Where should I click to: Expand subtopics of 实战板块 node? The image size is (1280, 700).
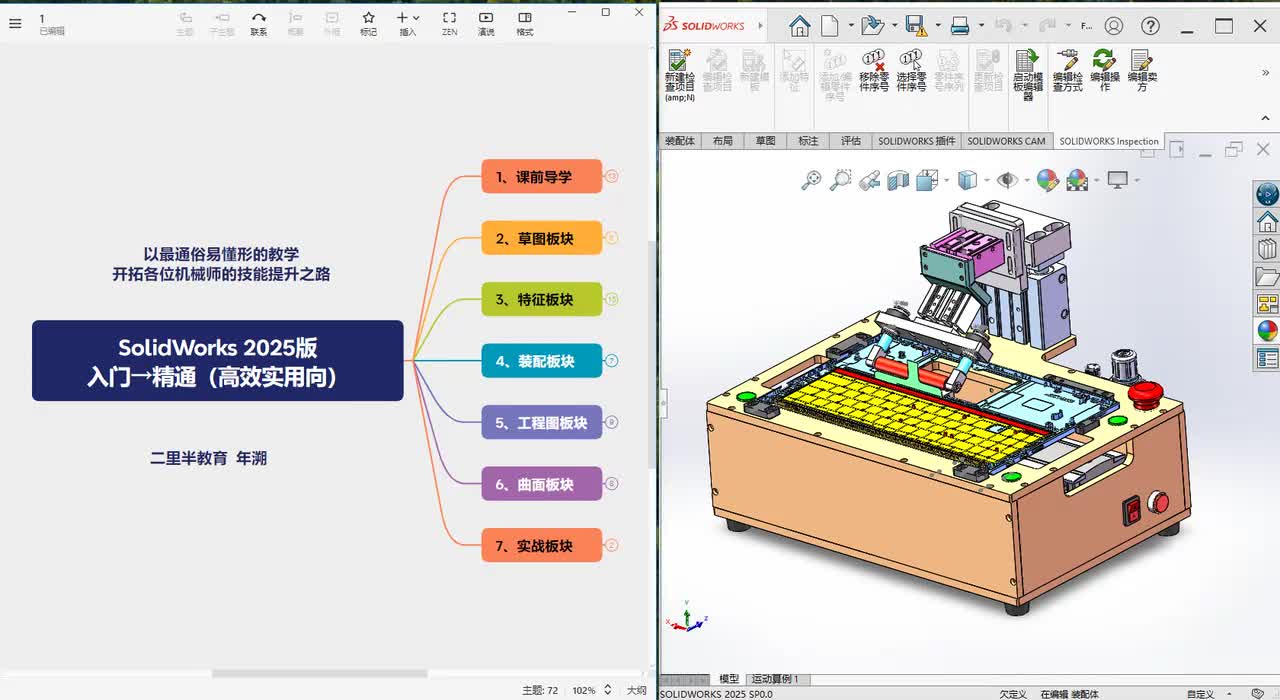coord(612,546)
